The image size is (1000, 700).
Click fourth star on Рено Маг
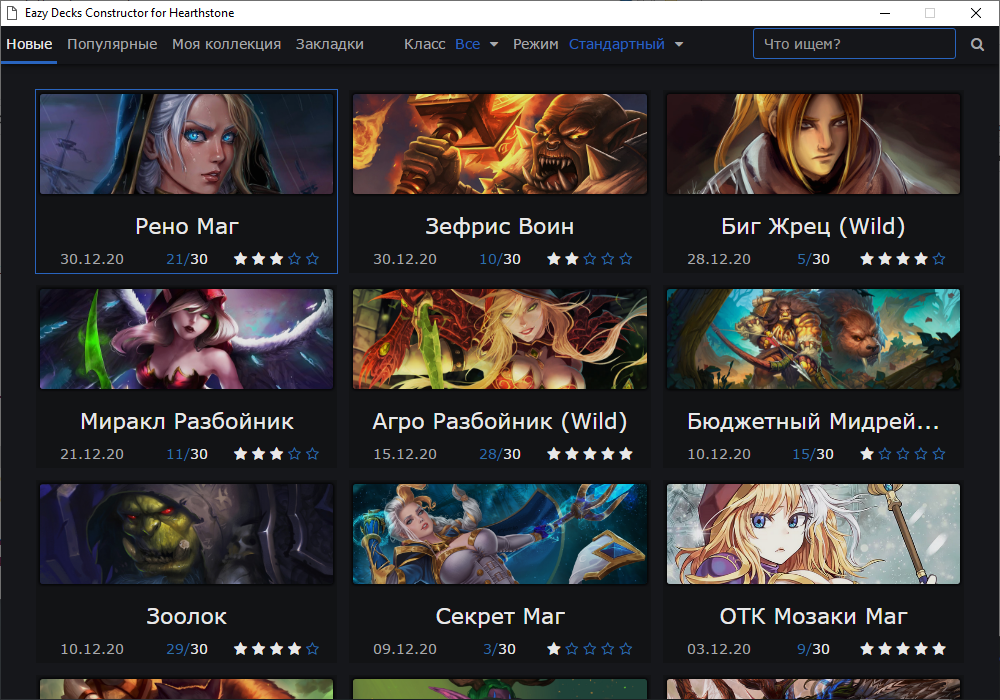[294, 259]
